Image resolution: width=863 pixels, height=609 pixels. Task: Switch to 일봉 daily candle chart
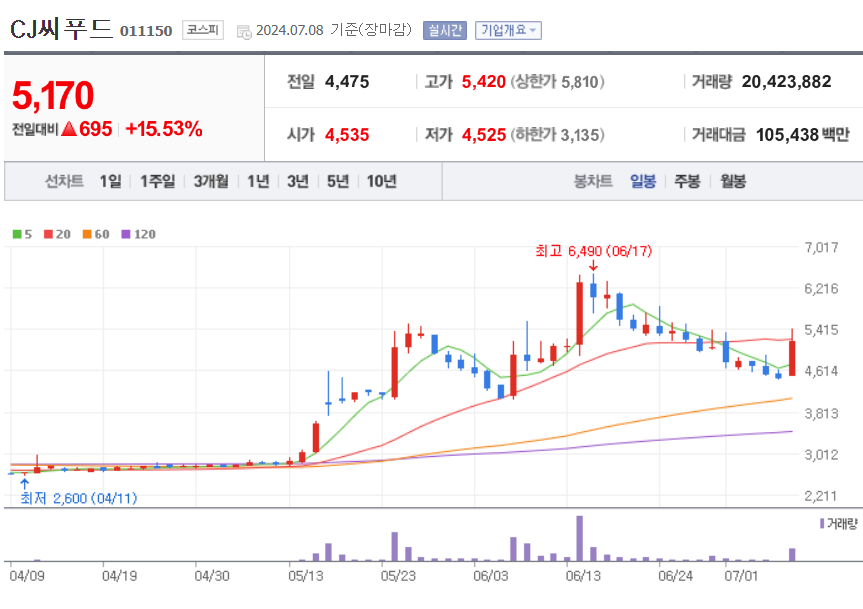(x=643, y=181)
